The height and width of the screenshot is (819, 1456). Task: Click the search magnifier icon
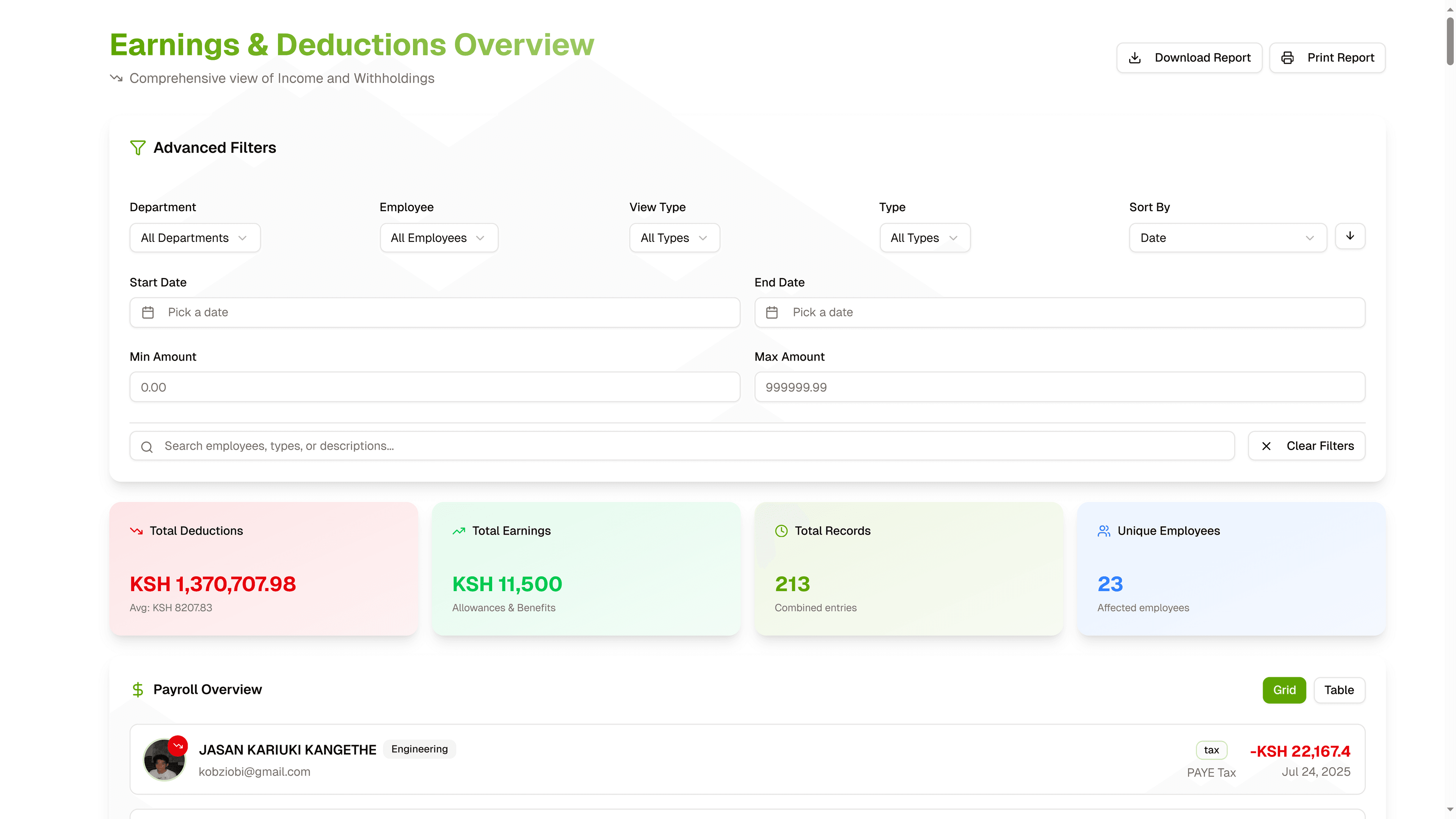147,447
